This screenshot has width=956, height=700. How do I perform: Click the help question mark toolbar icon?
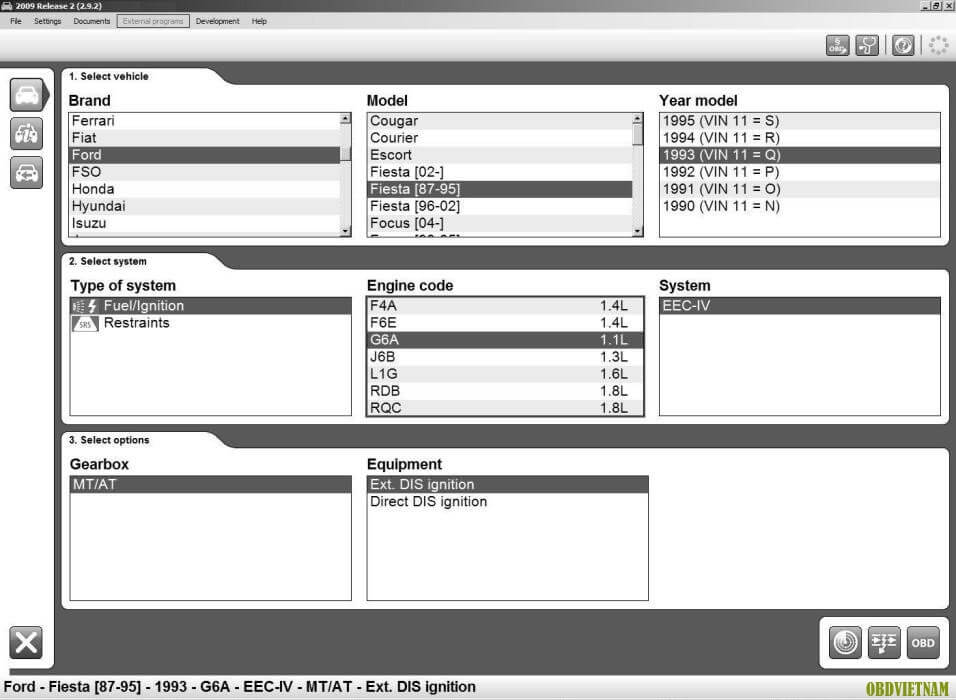903,45
